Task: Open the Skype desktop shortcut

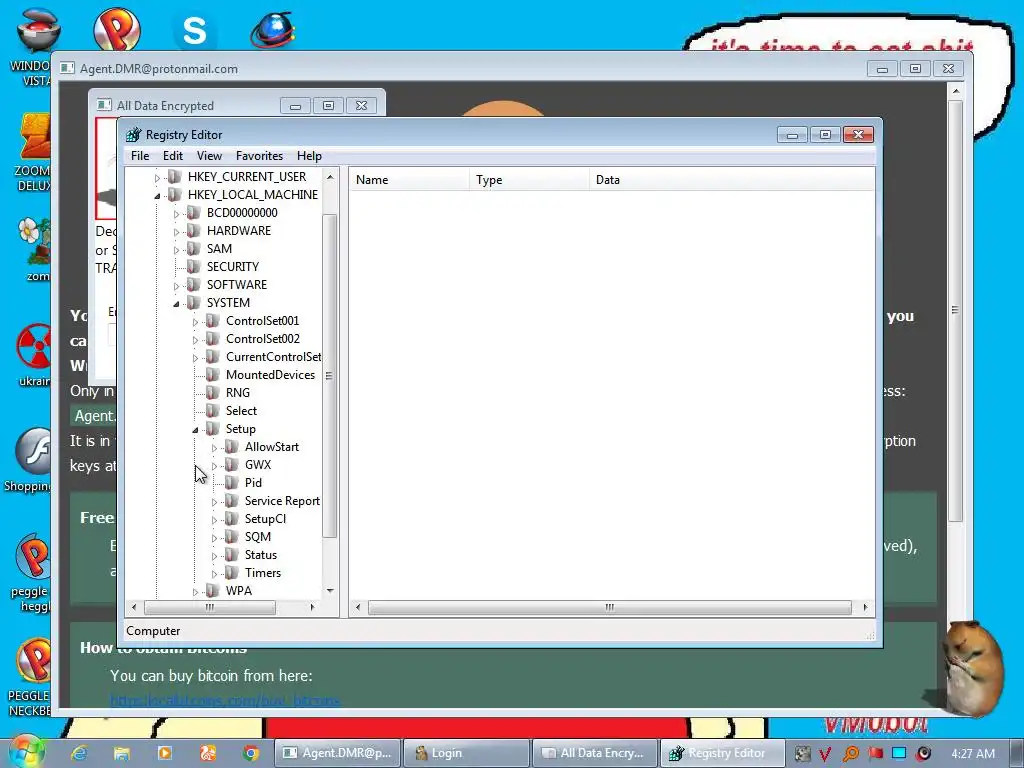Action: pyautogui.click(x=194, y=30)
